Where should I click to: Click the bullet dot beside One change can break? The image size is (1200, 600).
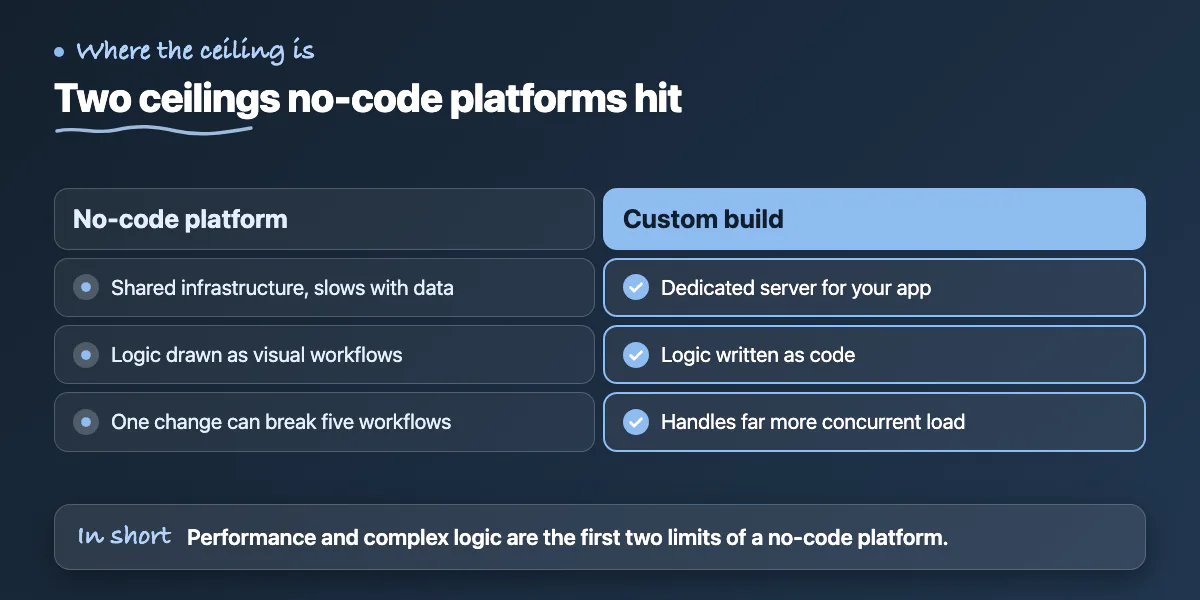[86, 422]
